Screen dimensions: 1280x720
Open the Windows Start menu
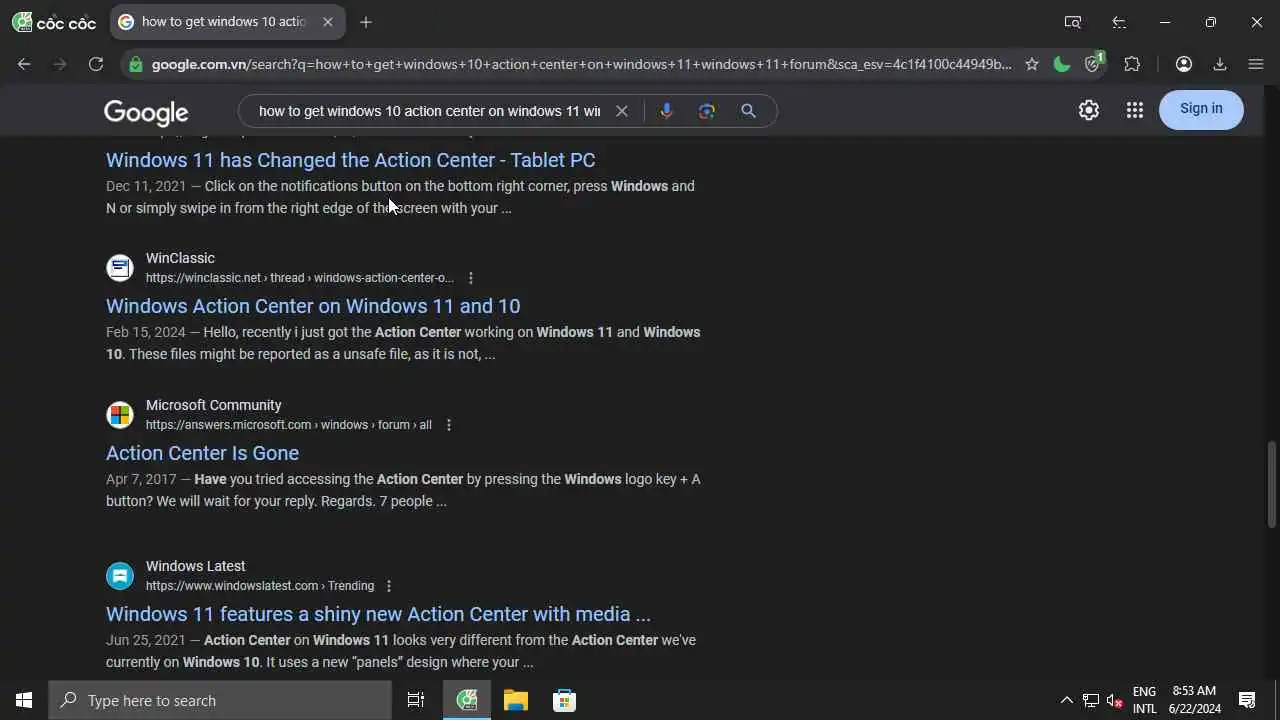tap(24, 700)
